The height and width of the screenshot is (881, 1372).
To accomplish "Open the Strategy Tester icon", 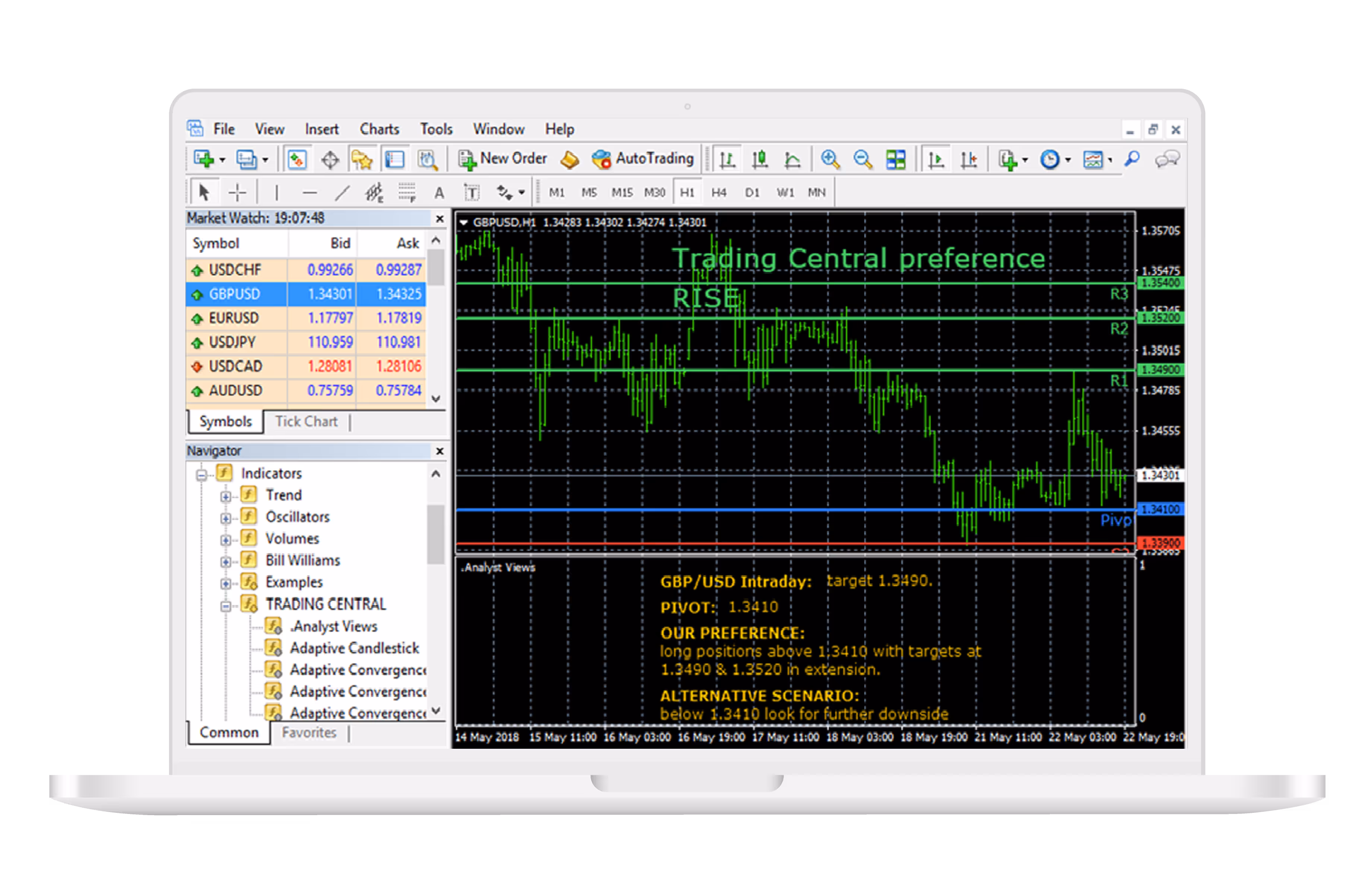I will pos(428,159).
